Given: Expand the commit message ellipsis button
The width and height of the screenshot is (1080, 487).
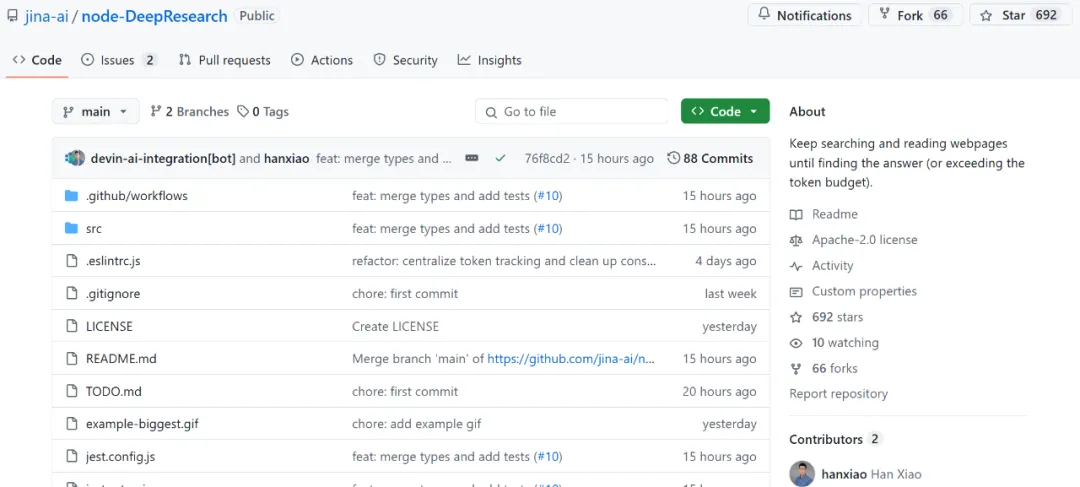Looking at the screenshot, I should coord(472,158).
